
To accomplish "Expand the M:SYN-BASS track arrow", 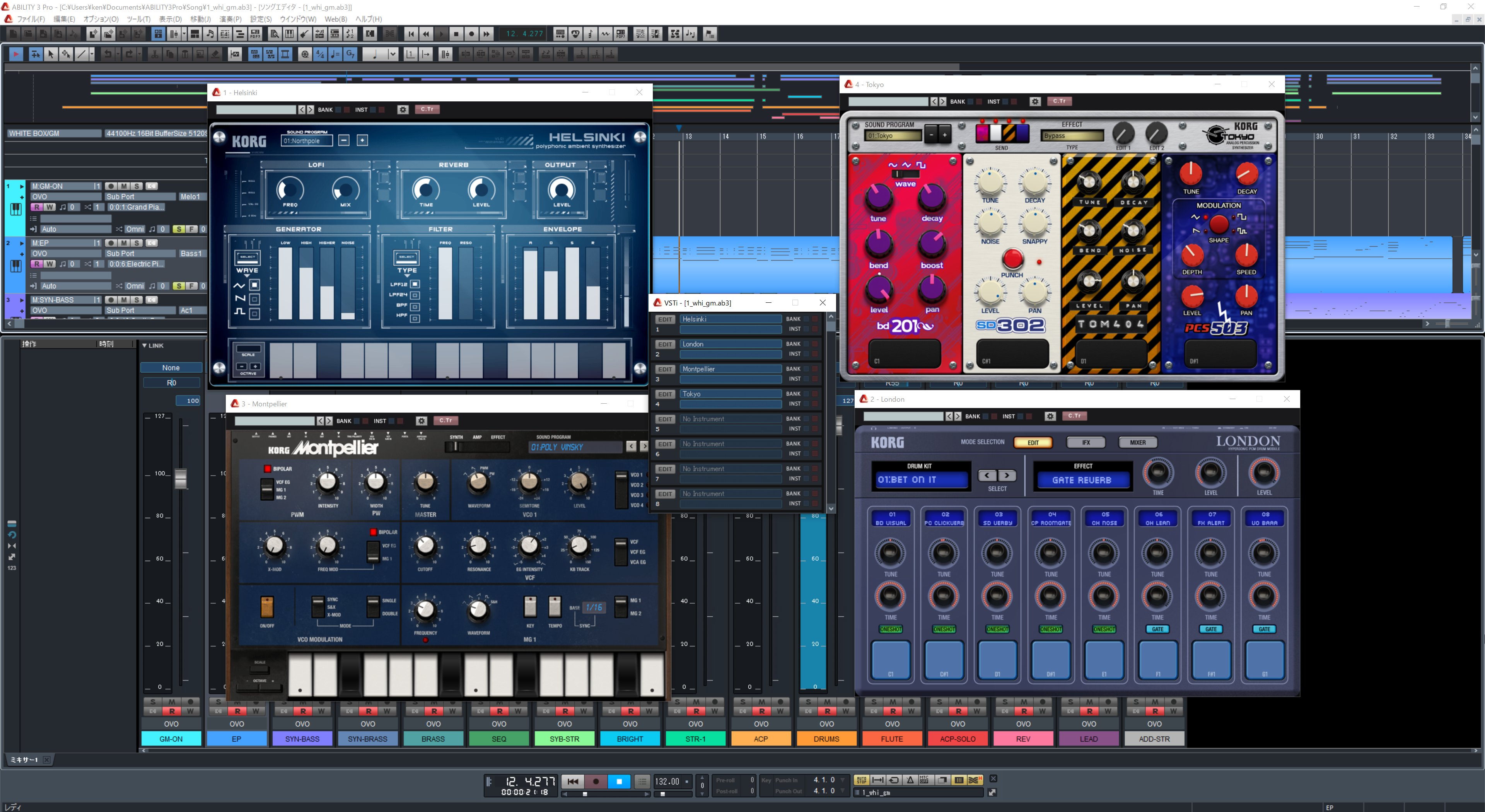I will (22, 300).
